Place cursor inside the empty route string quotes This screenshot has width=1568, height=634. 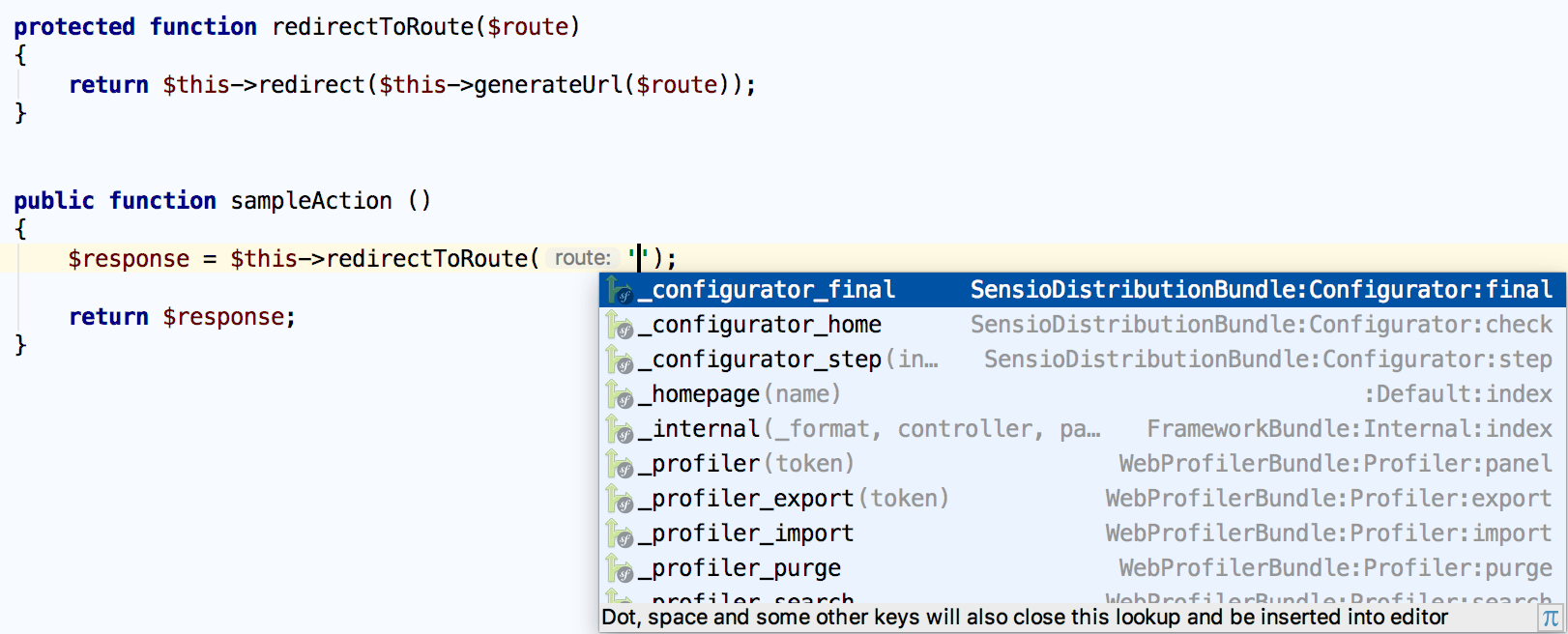pos(638,257)
